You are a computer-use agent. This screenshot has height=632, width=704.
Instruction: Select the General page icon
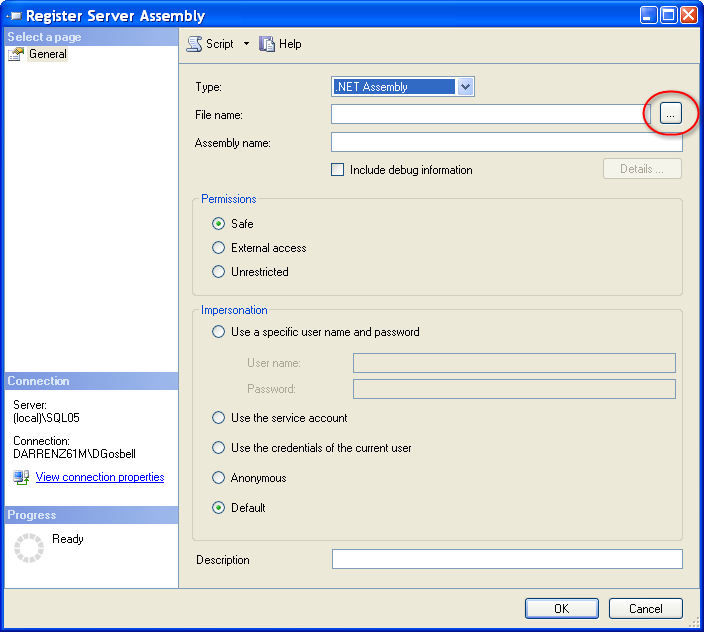point(17,54)
